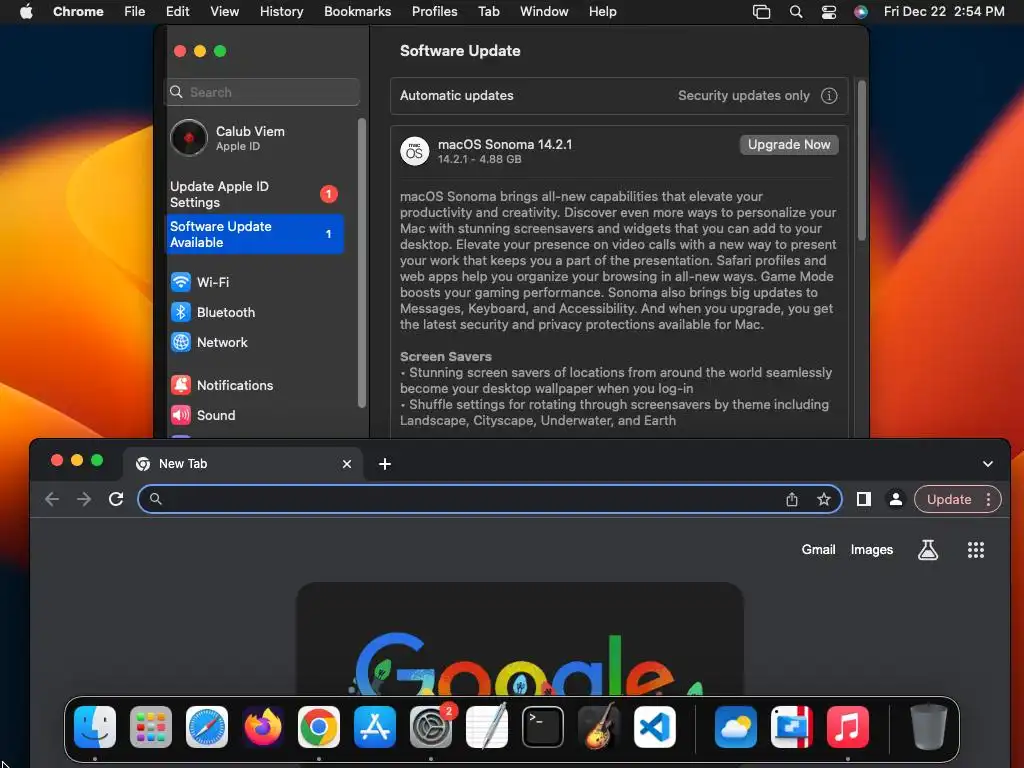
Task: Click the Chrome Update button
Action: pos(949,500)
